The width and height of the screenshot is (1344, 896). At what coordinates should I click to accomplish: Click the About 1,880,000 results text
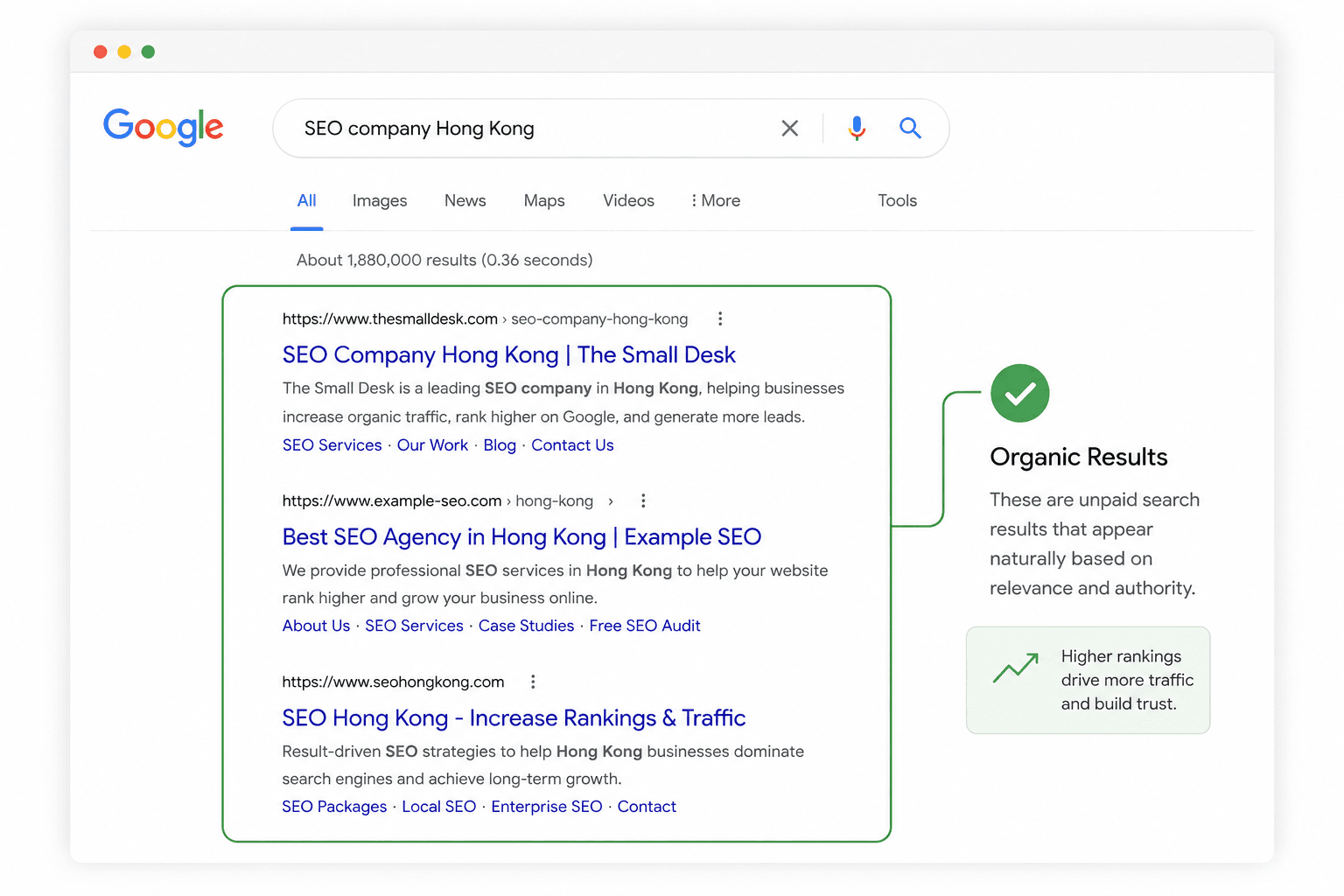[x=444, y=260]
